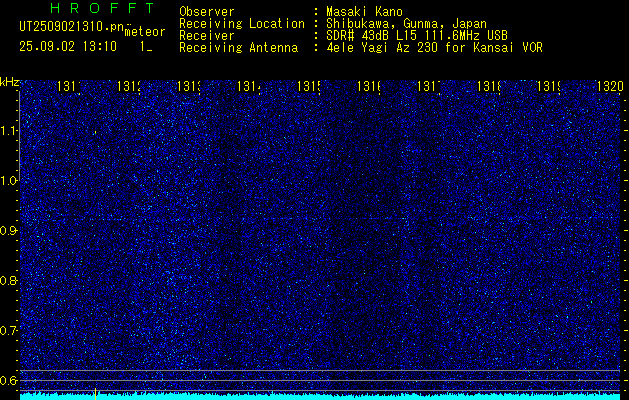629x400 pixels.
Task: Click the 0.6 kHz frequency label
Action: point(9,380)
